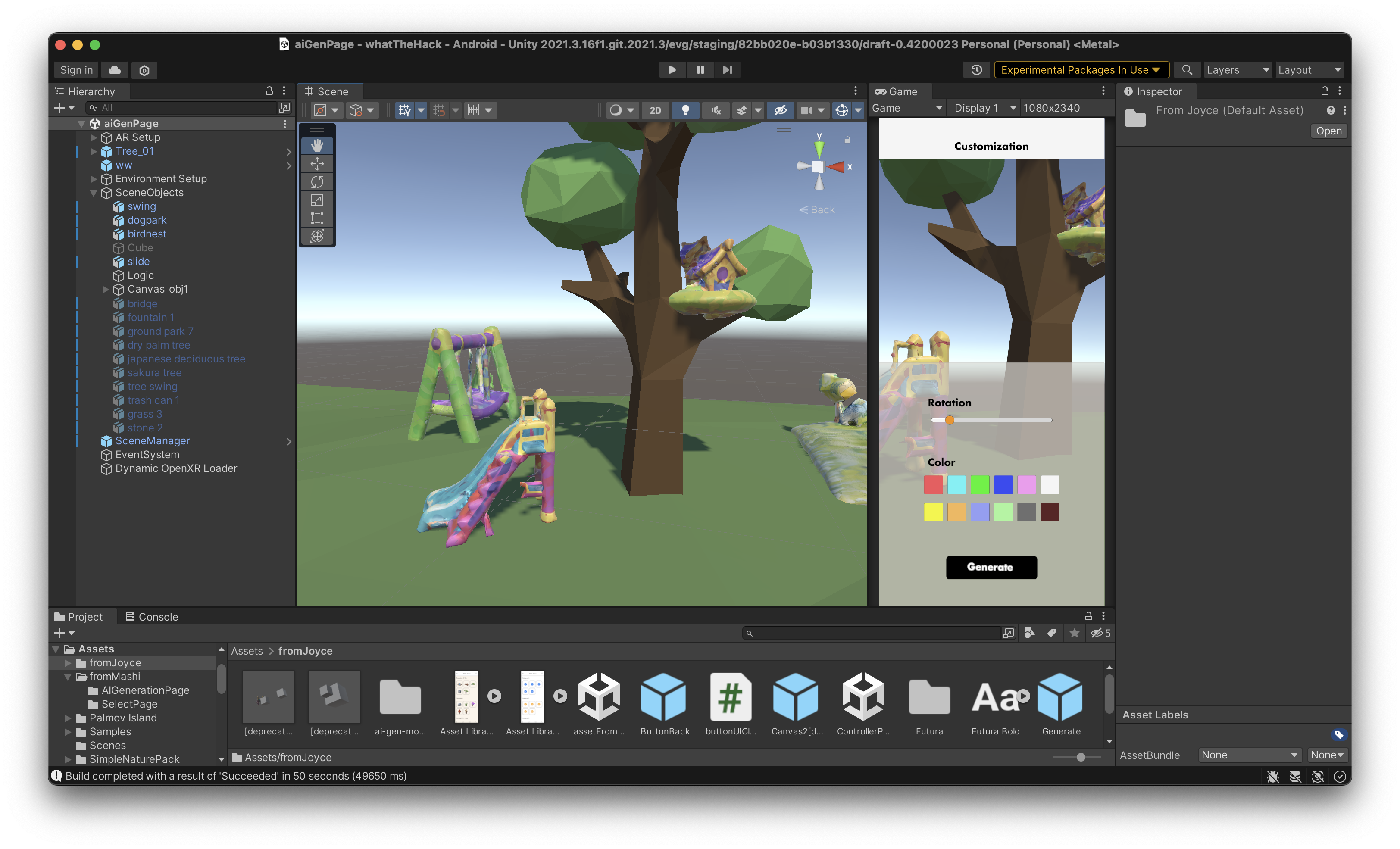
Task: Toggle Scene gizmos visibility
Action: coord(841,110)
